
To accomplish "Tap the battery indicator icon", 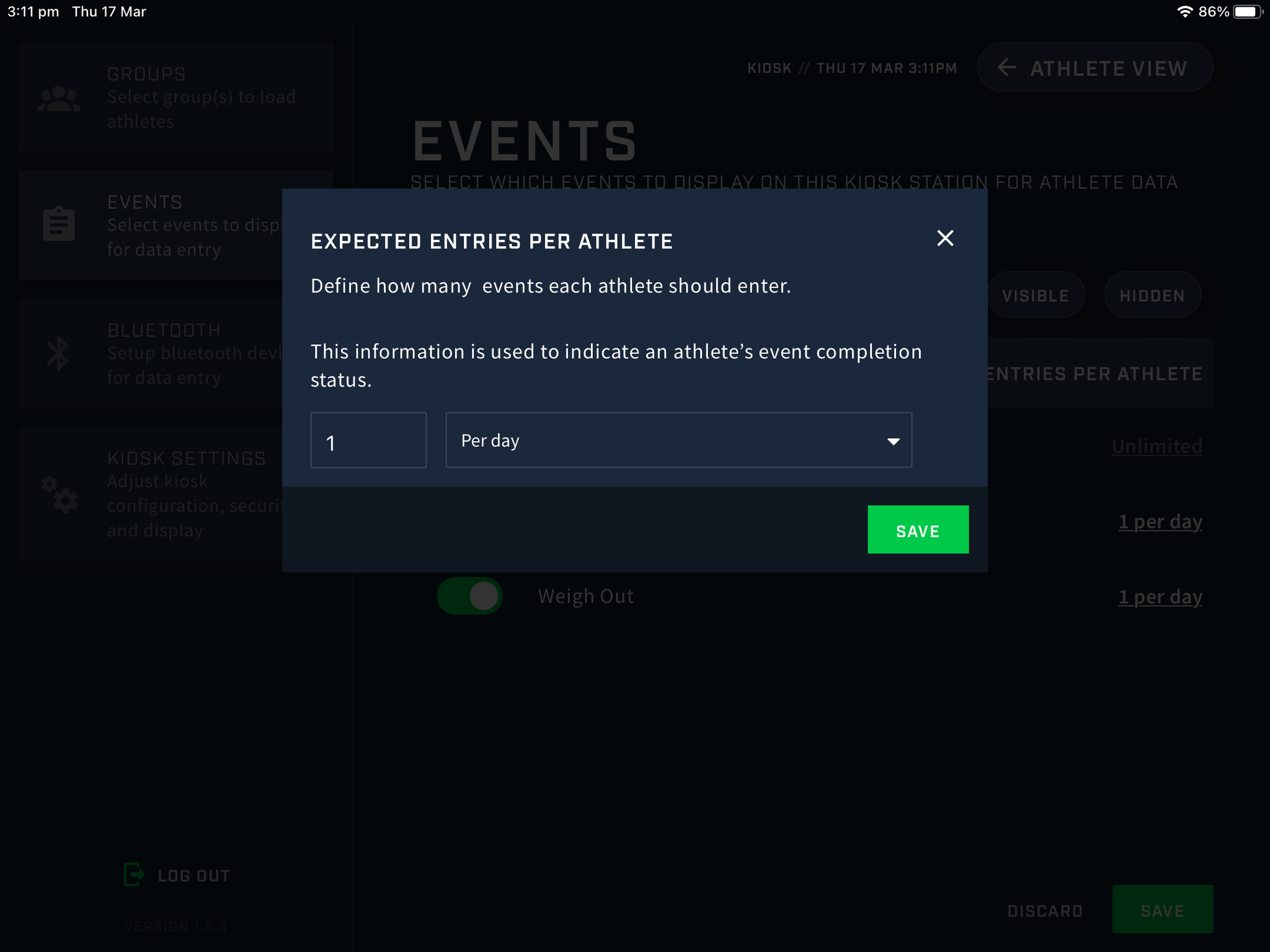I will coord(1248,12).
